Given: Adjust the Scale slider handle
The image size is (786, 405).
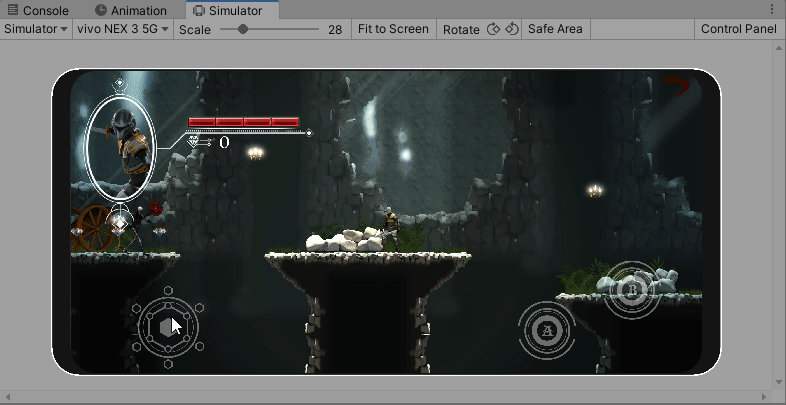Looking at the screenshot, I should click(243, 30).
